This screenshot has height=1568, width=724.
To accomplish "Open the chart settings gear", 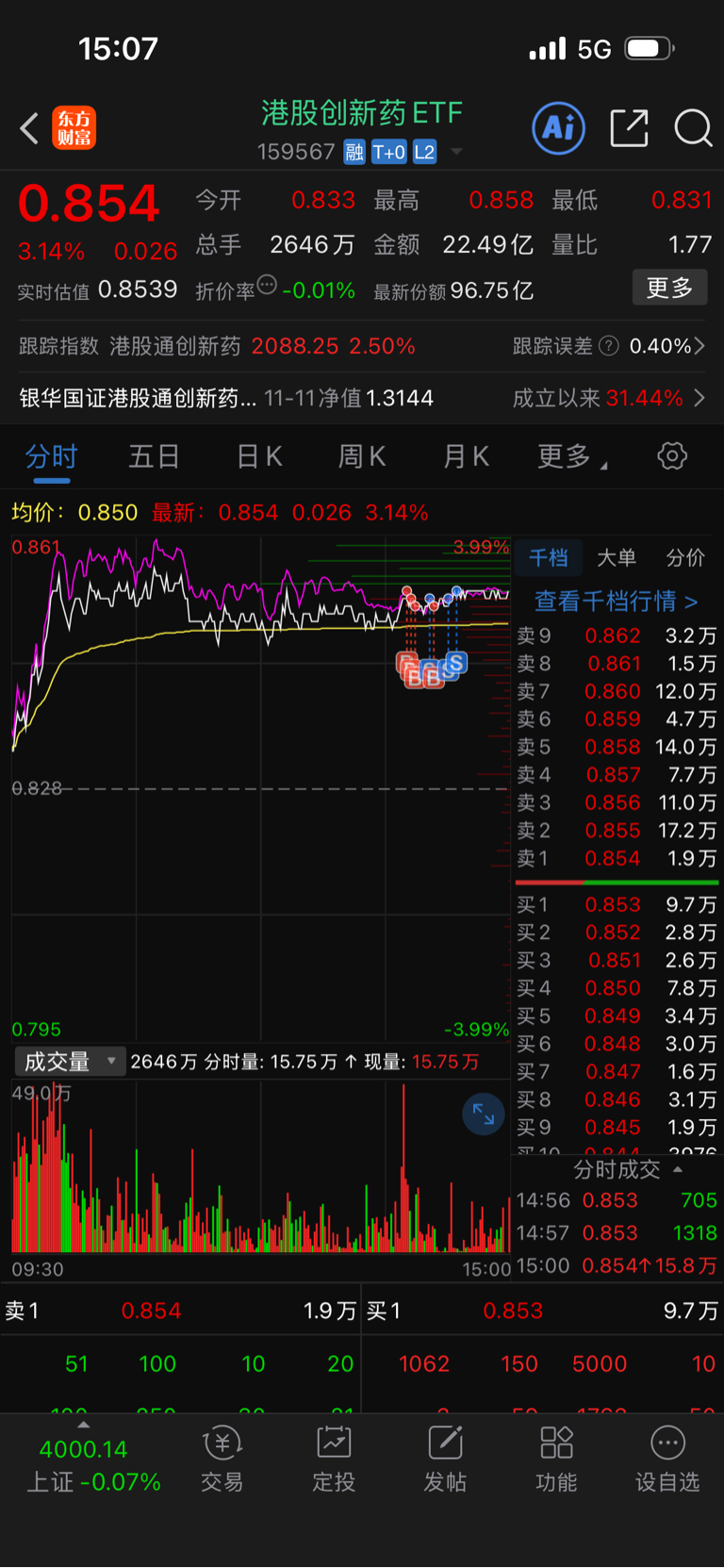I will pyautogui.click(x=672, y=456).
